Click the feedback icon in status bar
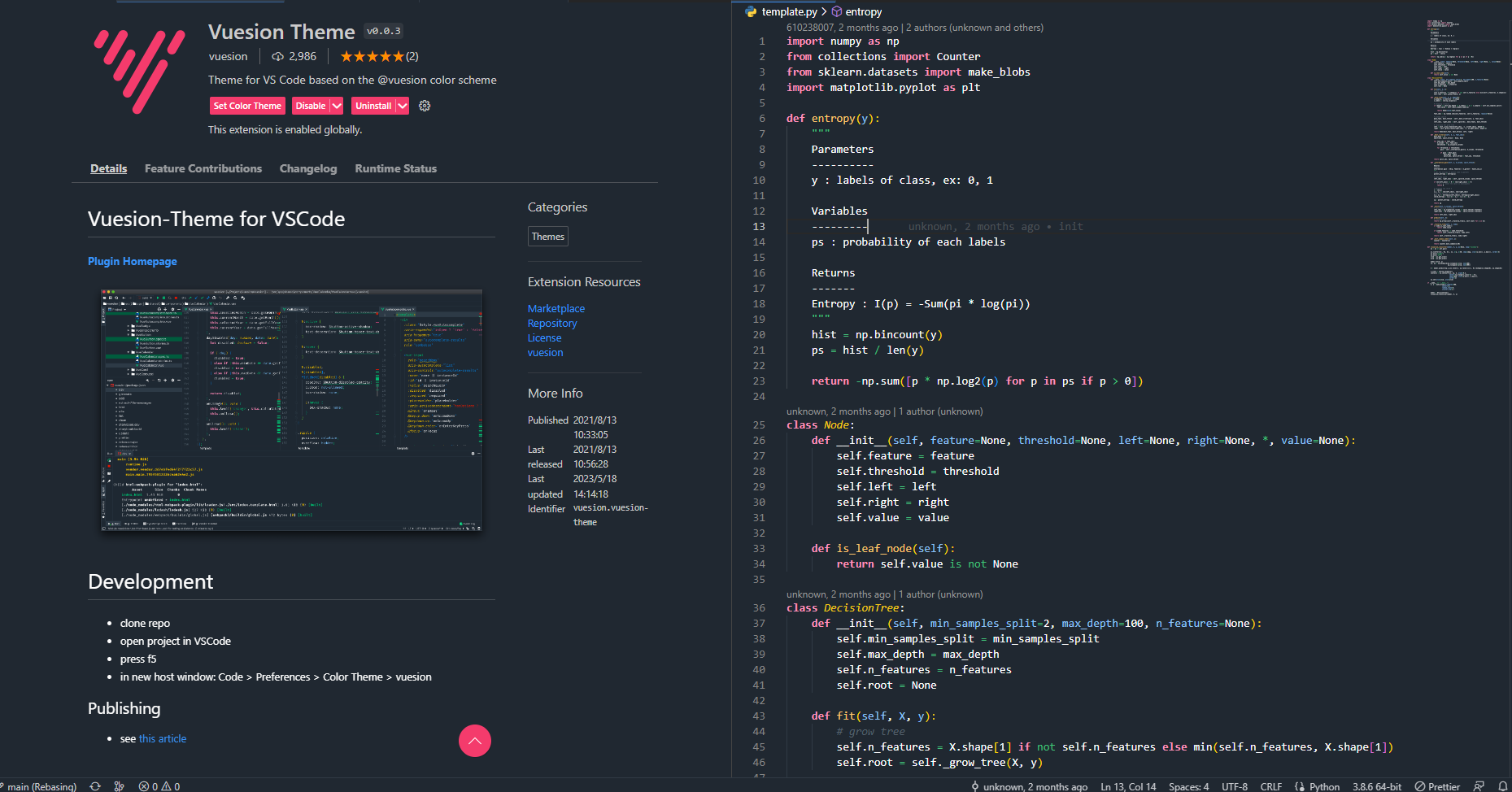 pyautogui.click(x=1479, y=786)
